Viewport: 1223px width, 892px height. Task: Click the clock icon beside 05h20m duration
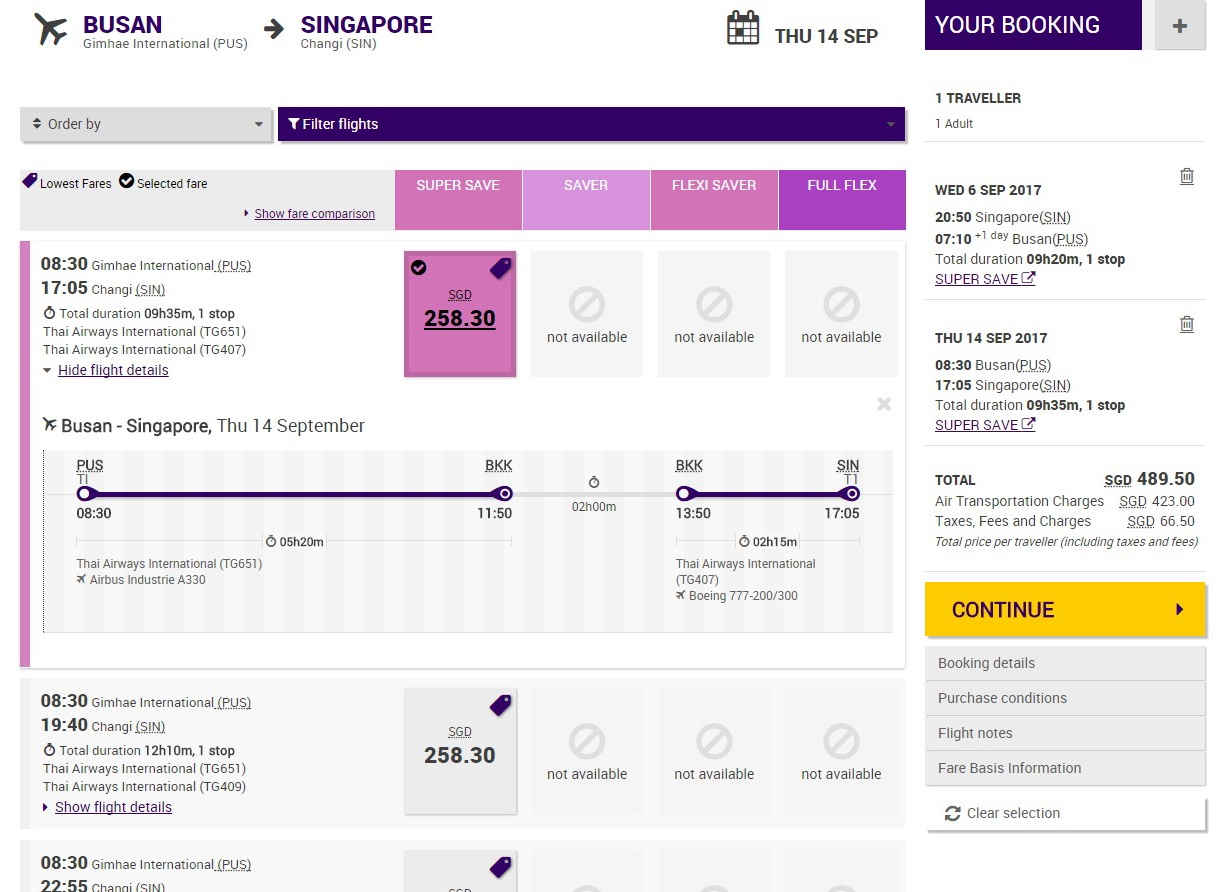click(x=270, y=542)
